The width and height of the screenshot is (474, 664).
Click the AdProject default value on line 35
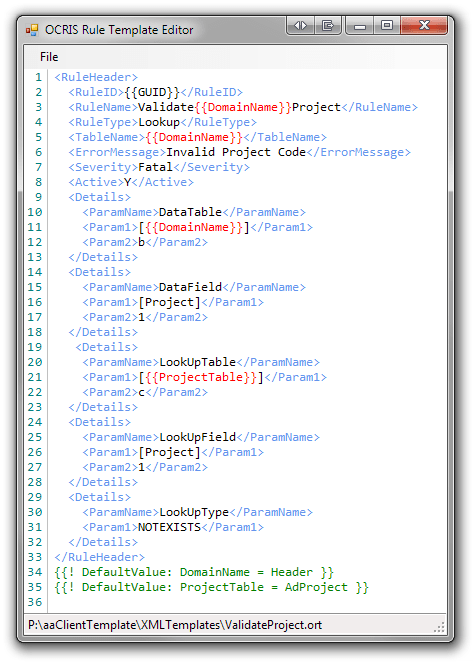[x=316, y=587]
